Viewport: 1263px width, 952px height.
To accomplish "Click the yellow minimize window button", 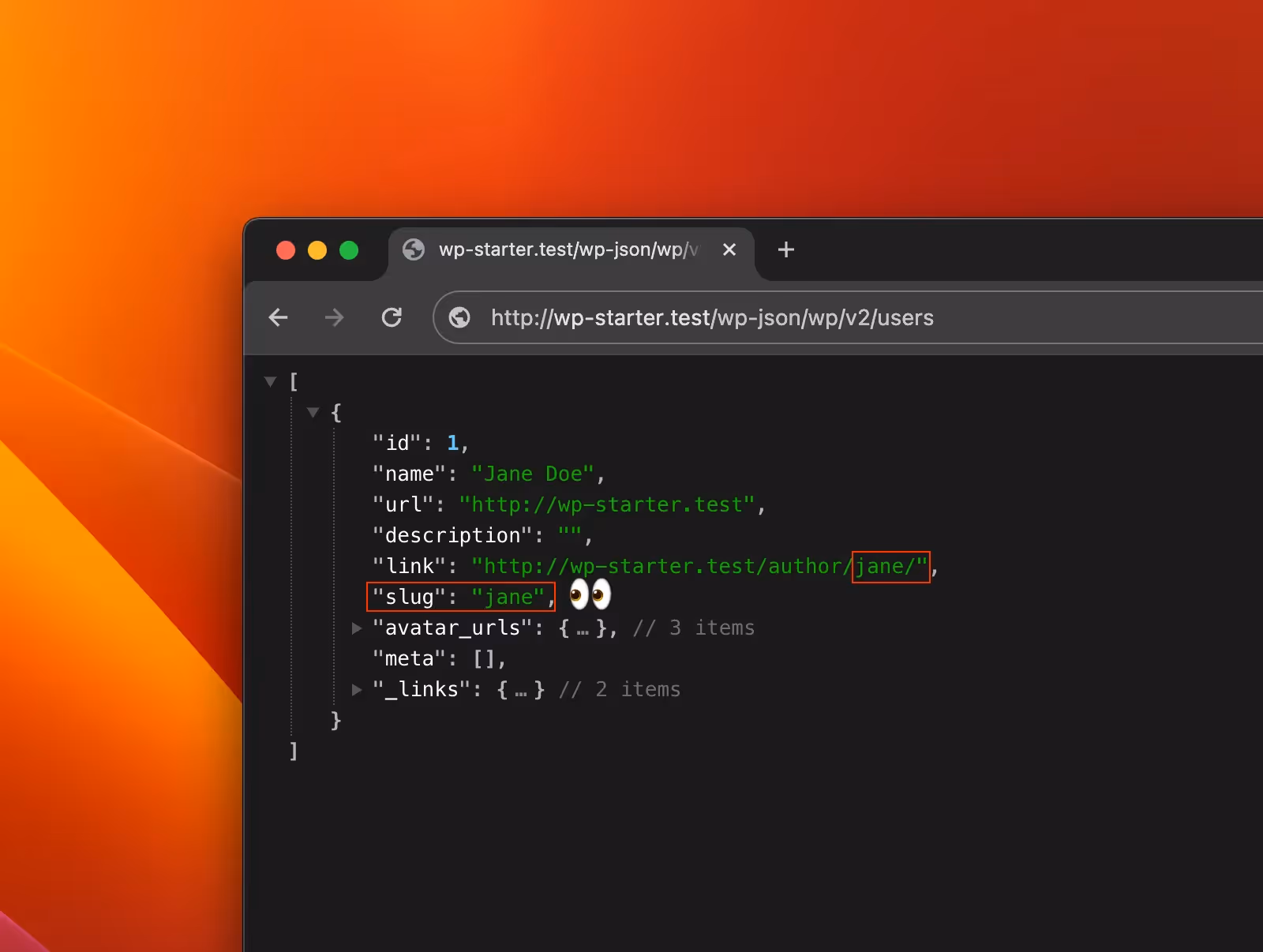I will click(317, 250).
